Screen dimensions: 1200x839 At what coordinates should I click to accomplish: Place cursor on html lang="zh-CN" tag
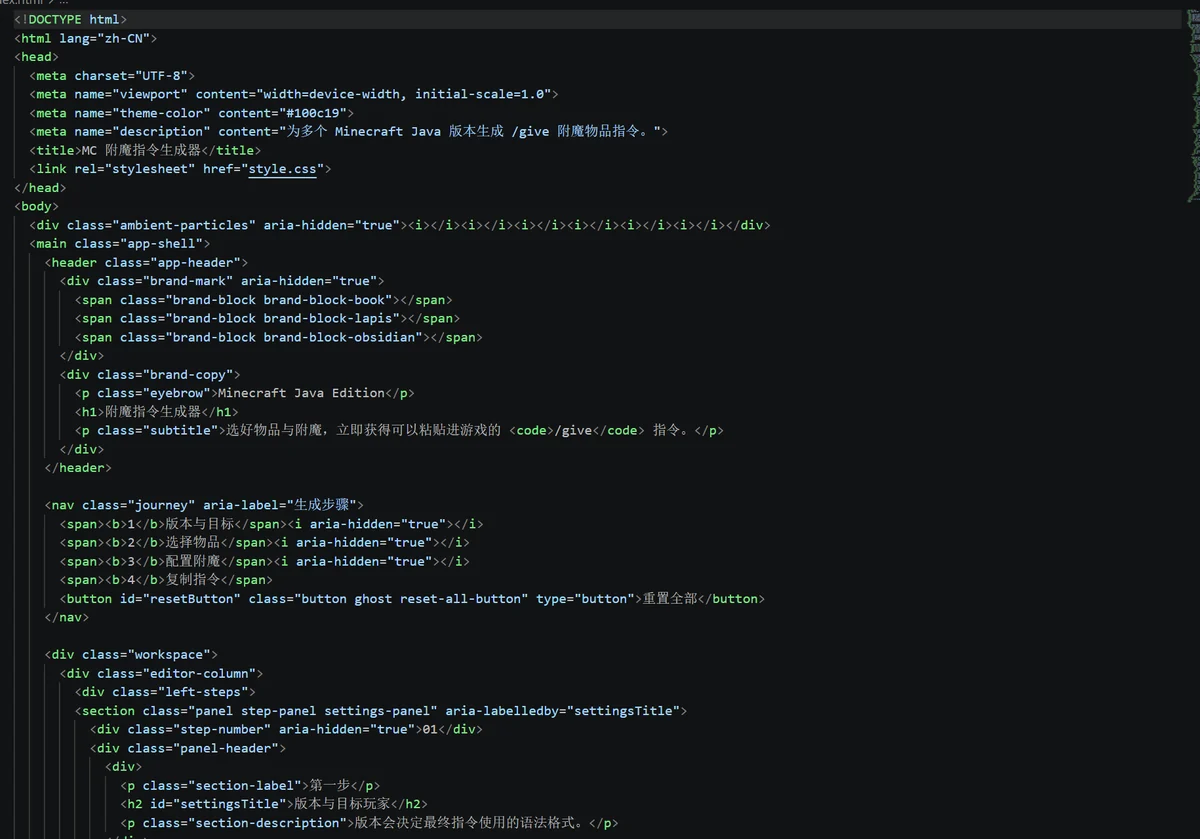(85, 38)
